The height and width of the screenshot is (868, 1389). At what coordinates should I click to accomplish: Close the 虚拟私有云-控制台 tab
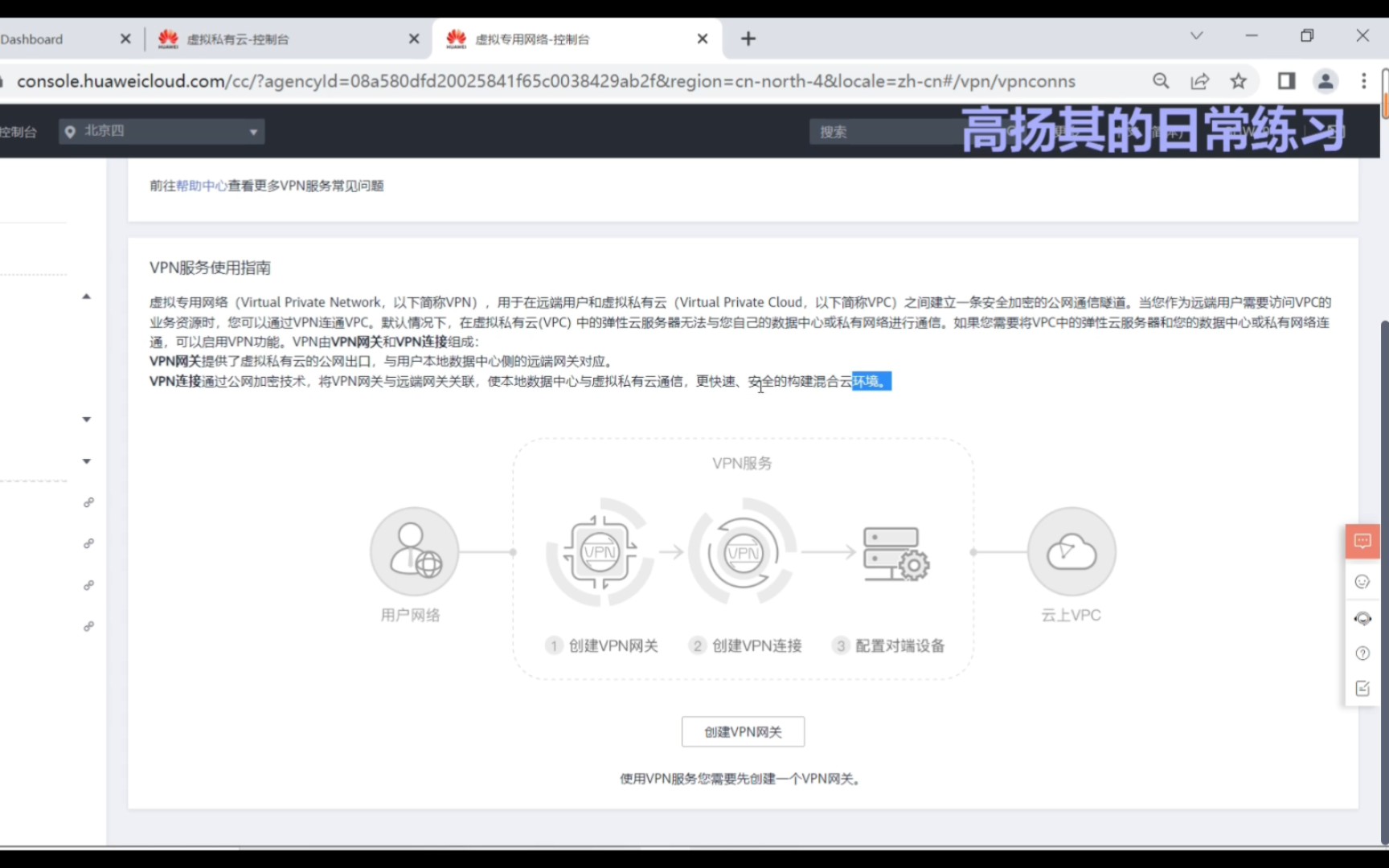[414, 39]
